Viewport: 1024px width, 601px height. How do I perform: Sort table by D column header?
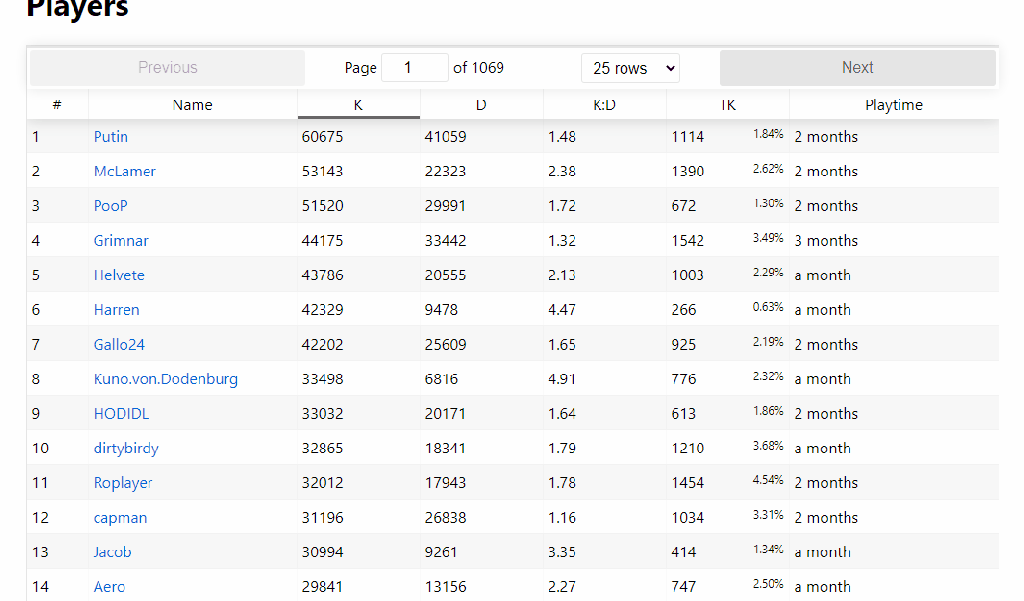[x=481, y=105]
